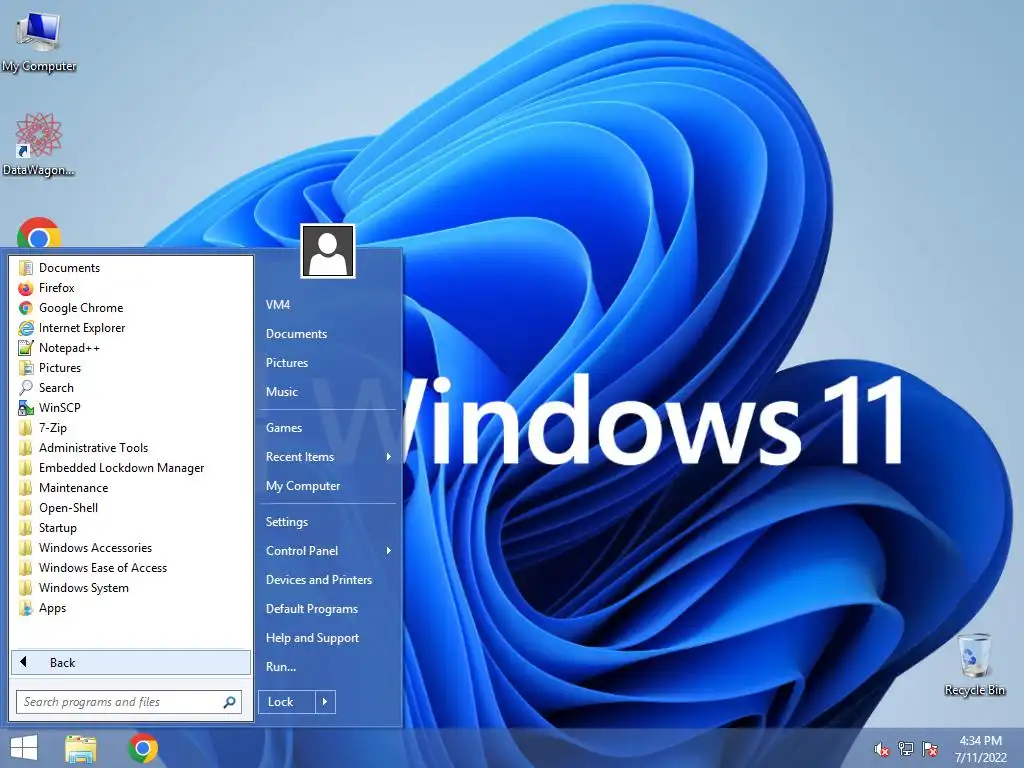The image size is (1024, 768).
Task: Click the Chrome desktop icon behind the menu
Action: point(39,232)
